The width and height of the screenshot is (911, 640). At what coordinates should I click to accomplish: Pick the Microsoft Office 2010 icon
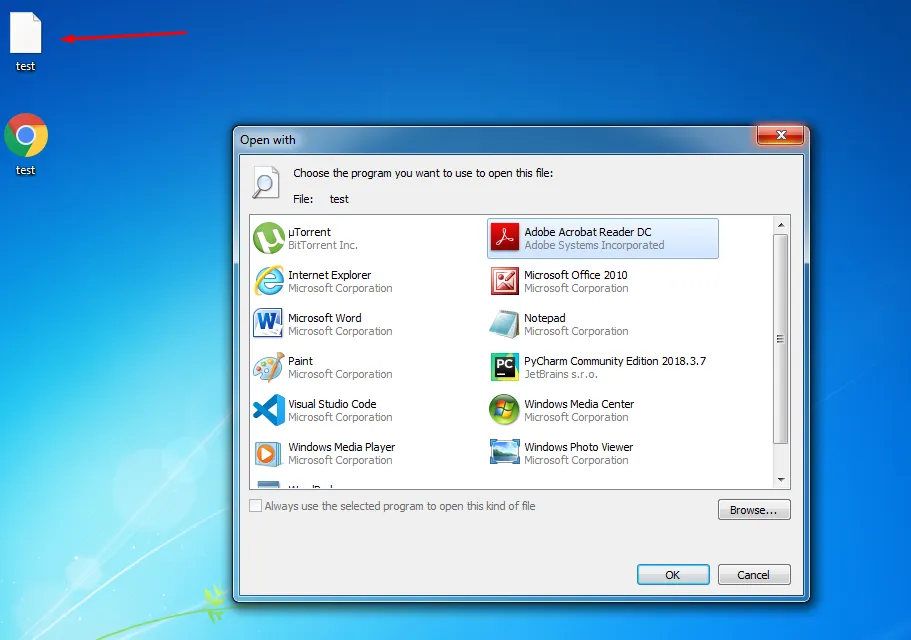505,282
